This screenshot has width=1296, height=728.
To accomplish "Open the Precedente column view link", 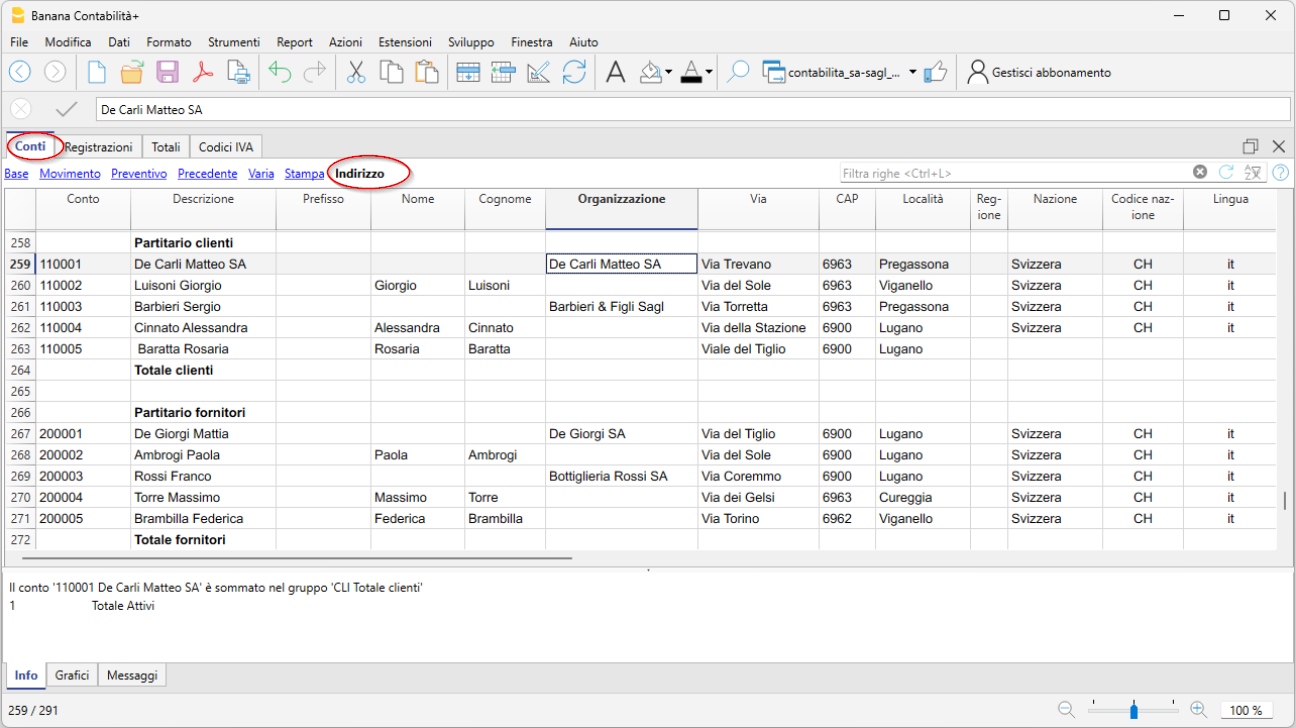I will point(207,173).
